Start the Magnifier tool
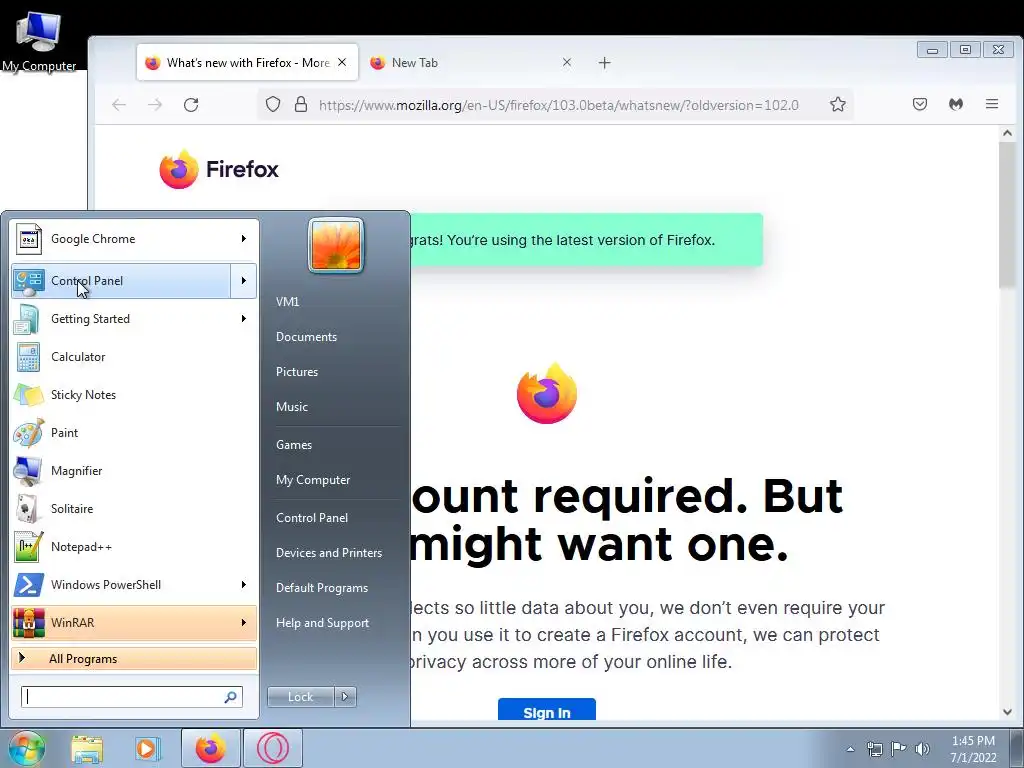1024x768 pixels. point(134,471)
